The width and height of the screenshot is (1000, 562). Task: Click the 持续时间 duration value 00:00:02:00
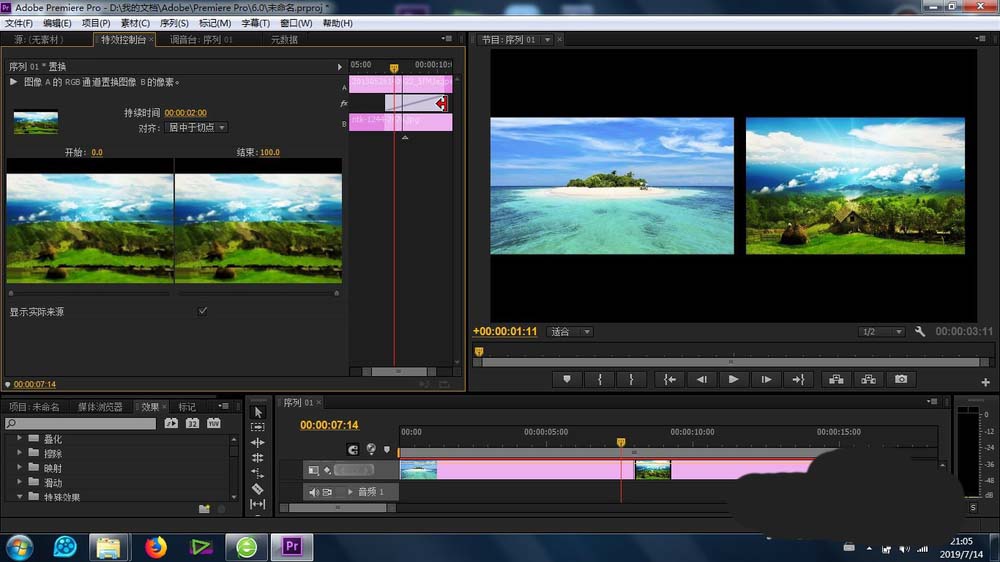click(186, 113)
